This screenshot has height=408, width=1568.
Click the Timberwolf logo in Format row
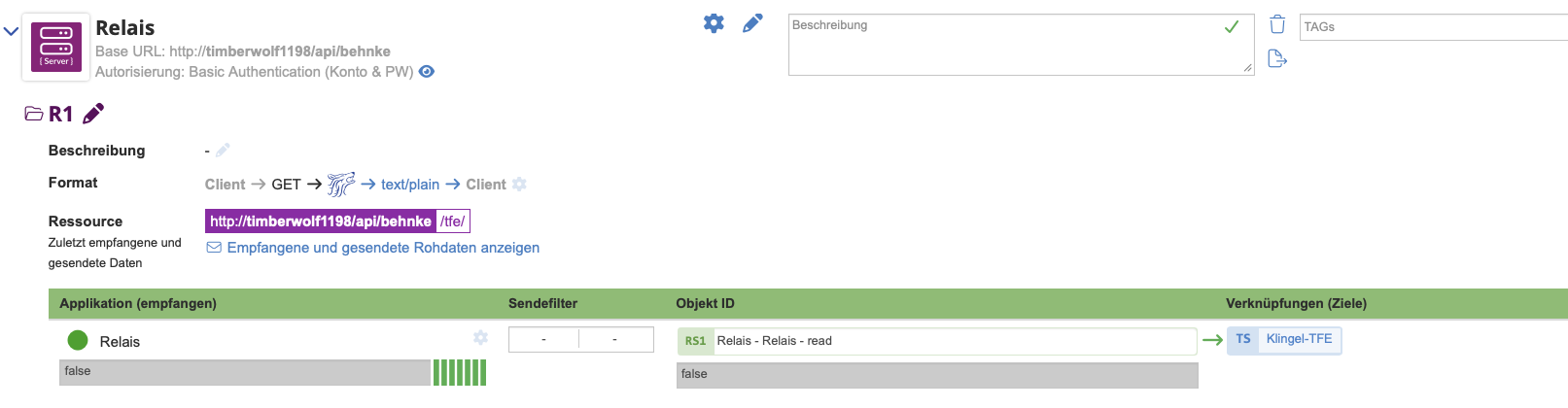click(341, 184)
